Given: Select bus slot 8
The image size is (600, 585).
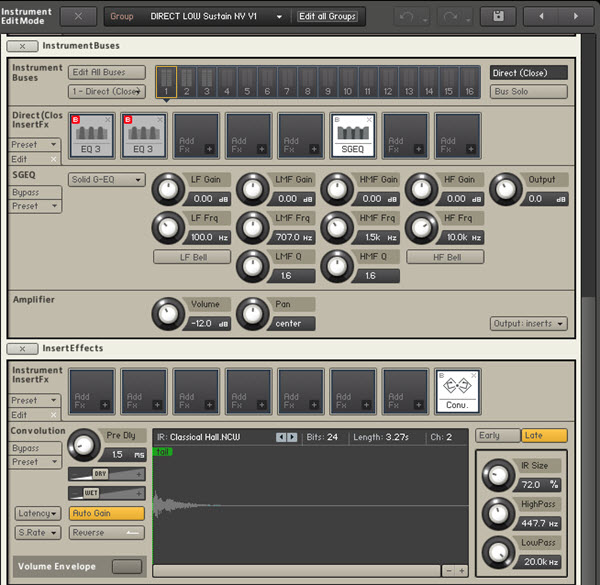Looking at the screenshot, I should point(308,82).
